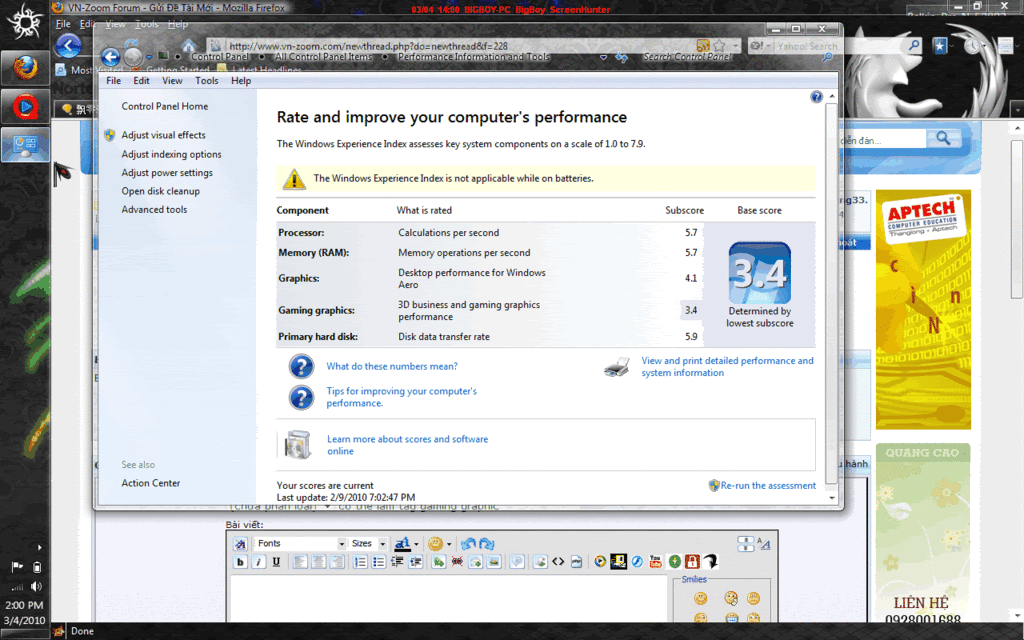
Task: Open Adjust power settings
Action: (x=167, y=172)
